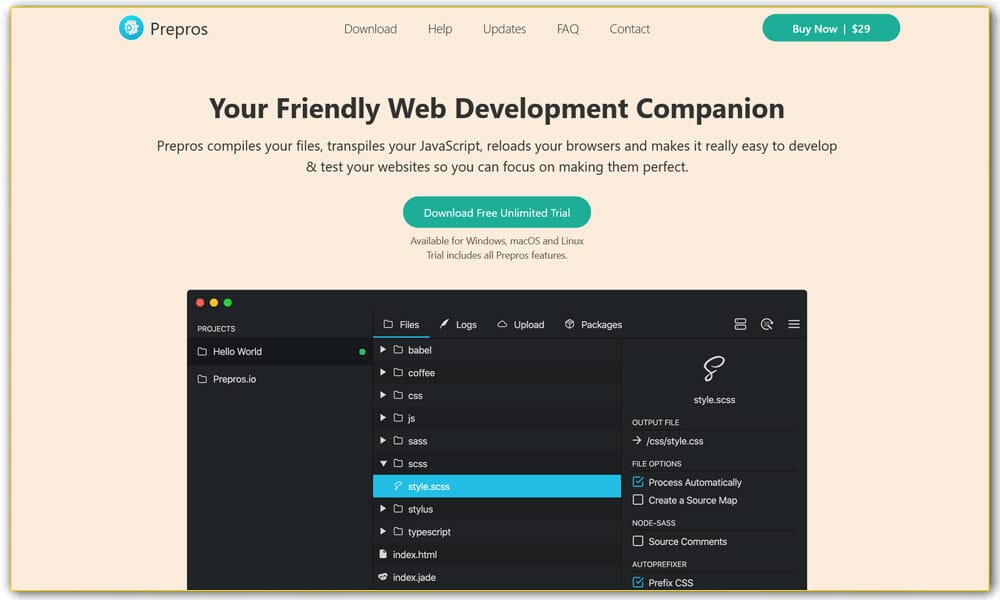1000x600 pixels.
Task: Click the Prepros logo icon in the header
Action: click(x=131, y=29)
